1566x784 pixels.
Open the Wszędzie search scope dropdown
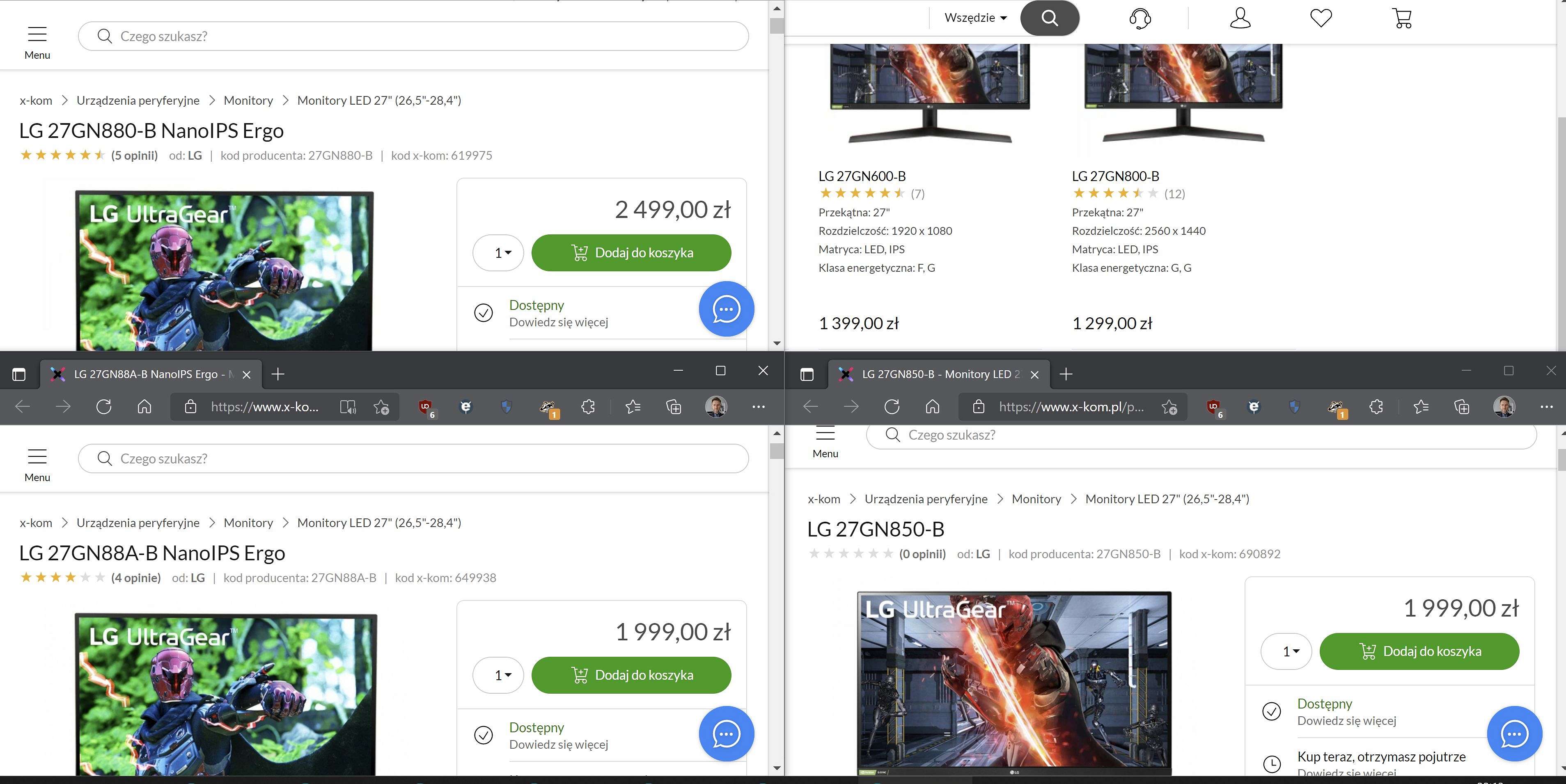pyautogui.click(x=975, y=18)
